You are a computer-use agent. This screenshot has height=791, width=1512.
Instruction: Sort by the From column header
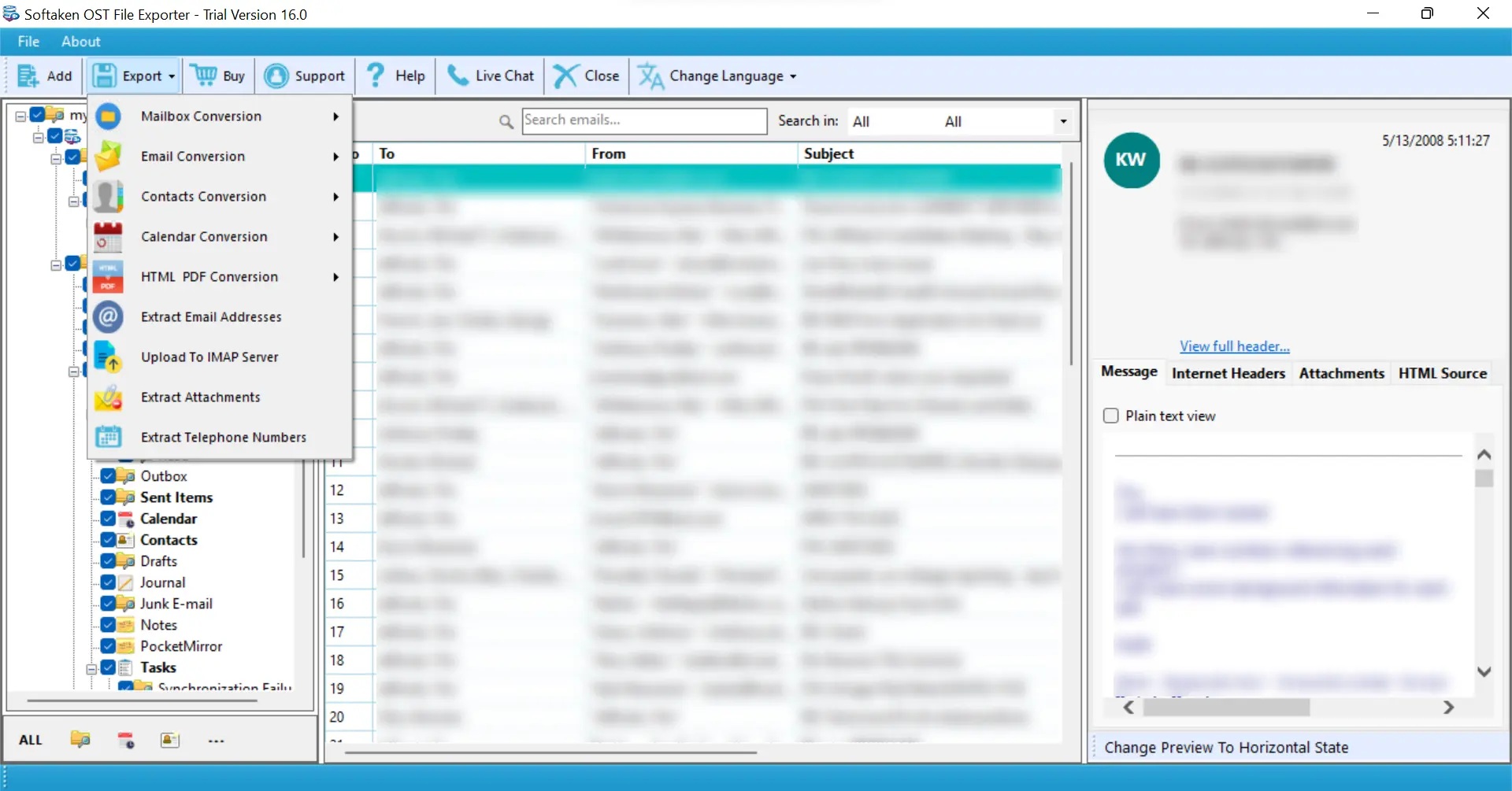[x=691, y=153]
